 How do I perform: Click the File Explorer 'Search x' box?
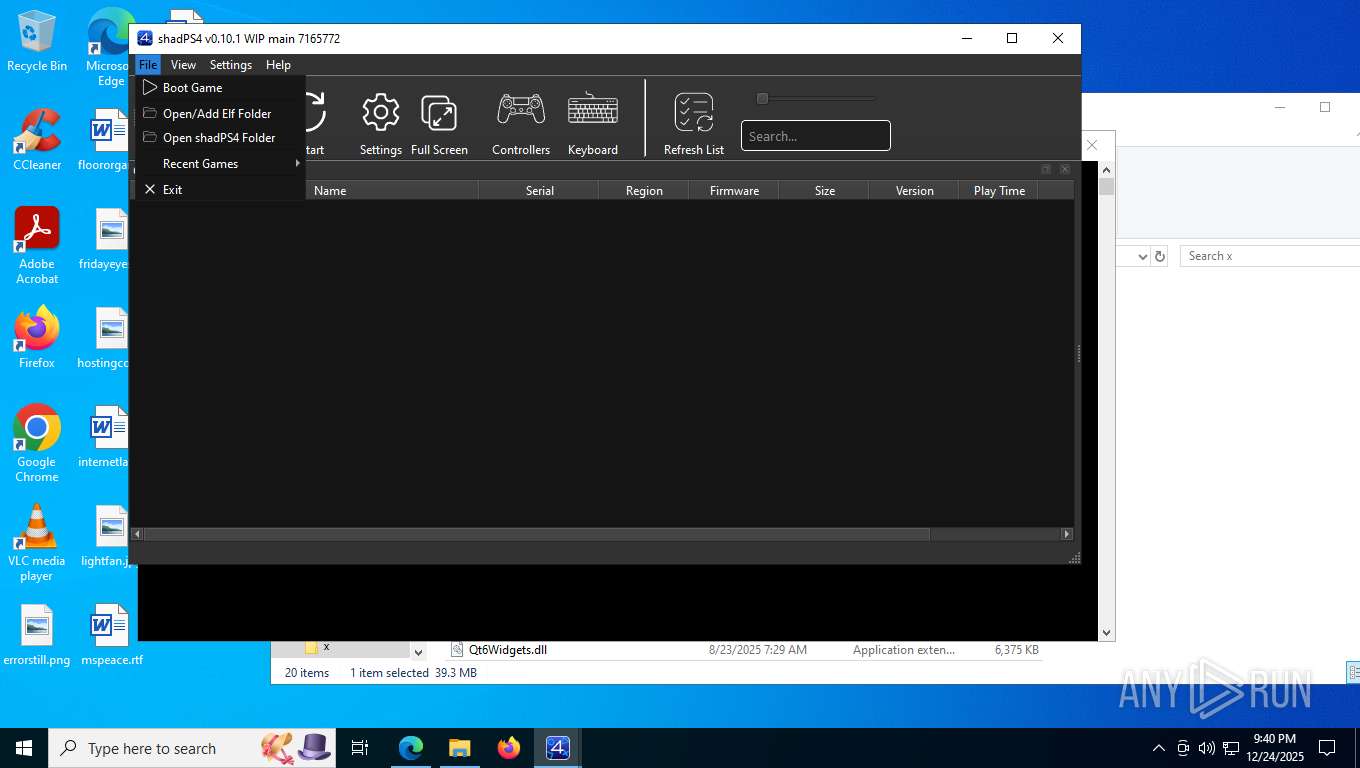1270,256
